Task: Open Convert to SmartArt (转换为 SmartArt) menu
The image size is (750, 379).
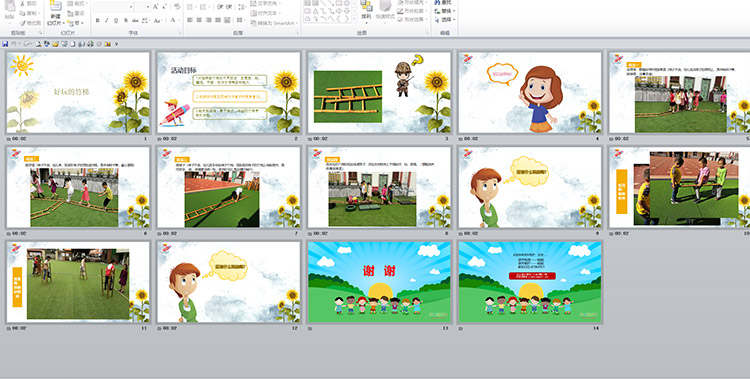Action: tap(273, 23)
